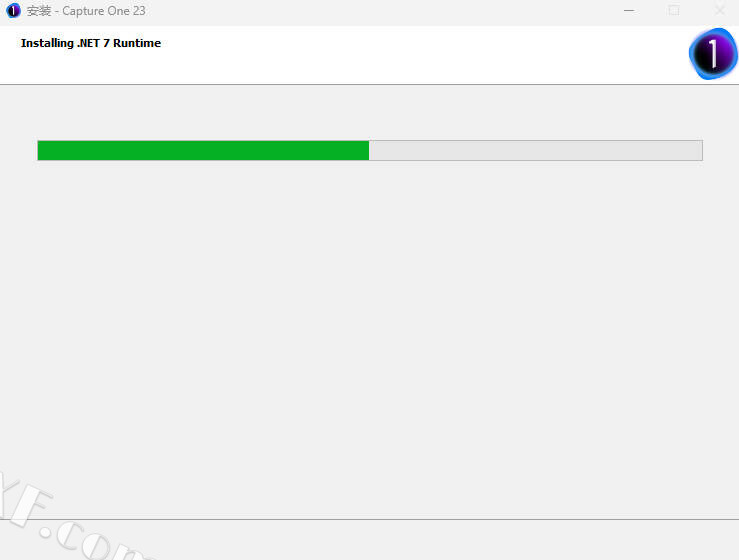Click the green filled part of progress bar
The height and width of the screenshot is (560, 739).
(x=203, y=150)
